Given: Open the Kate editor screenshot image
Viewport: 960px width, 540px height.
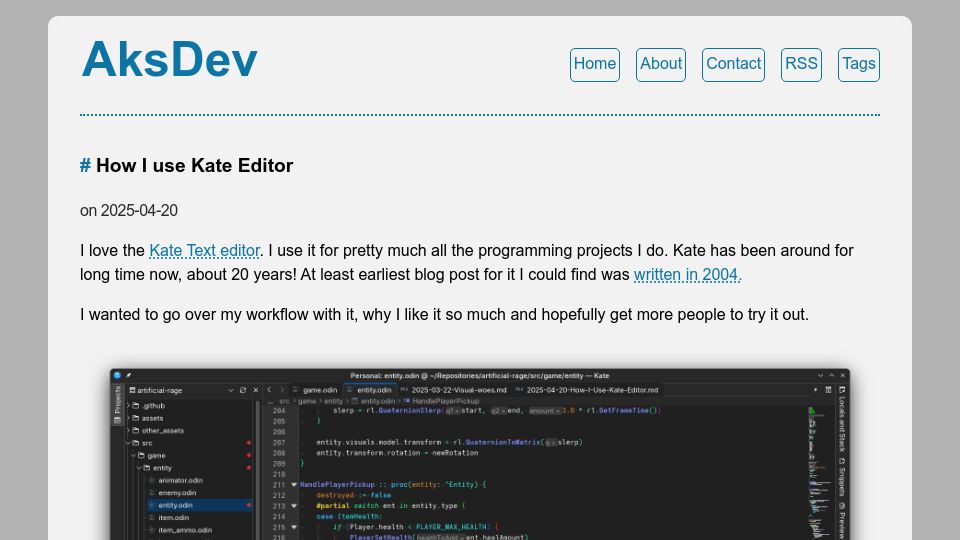Looking at the screenshot, I should pos(480,454).
